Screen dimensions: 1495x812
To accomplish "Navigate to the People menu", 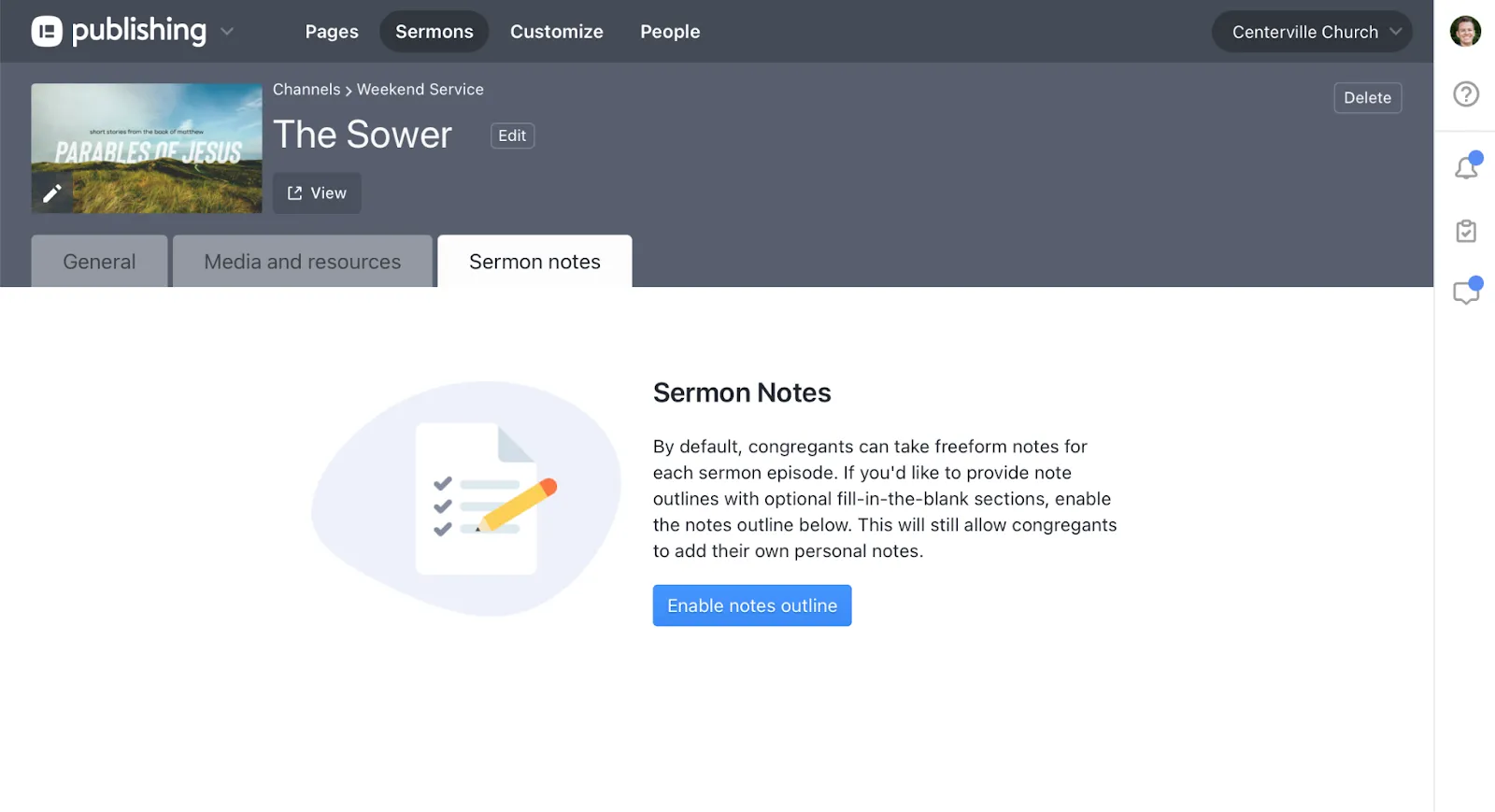I will click(670, 32).
